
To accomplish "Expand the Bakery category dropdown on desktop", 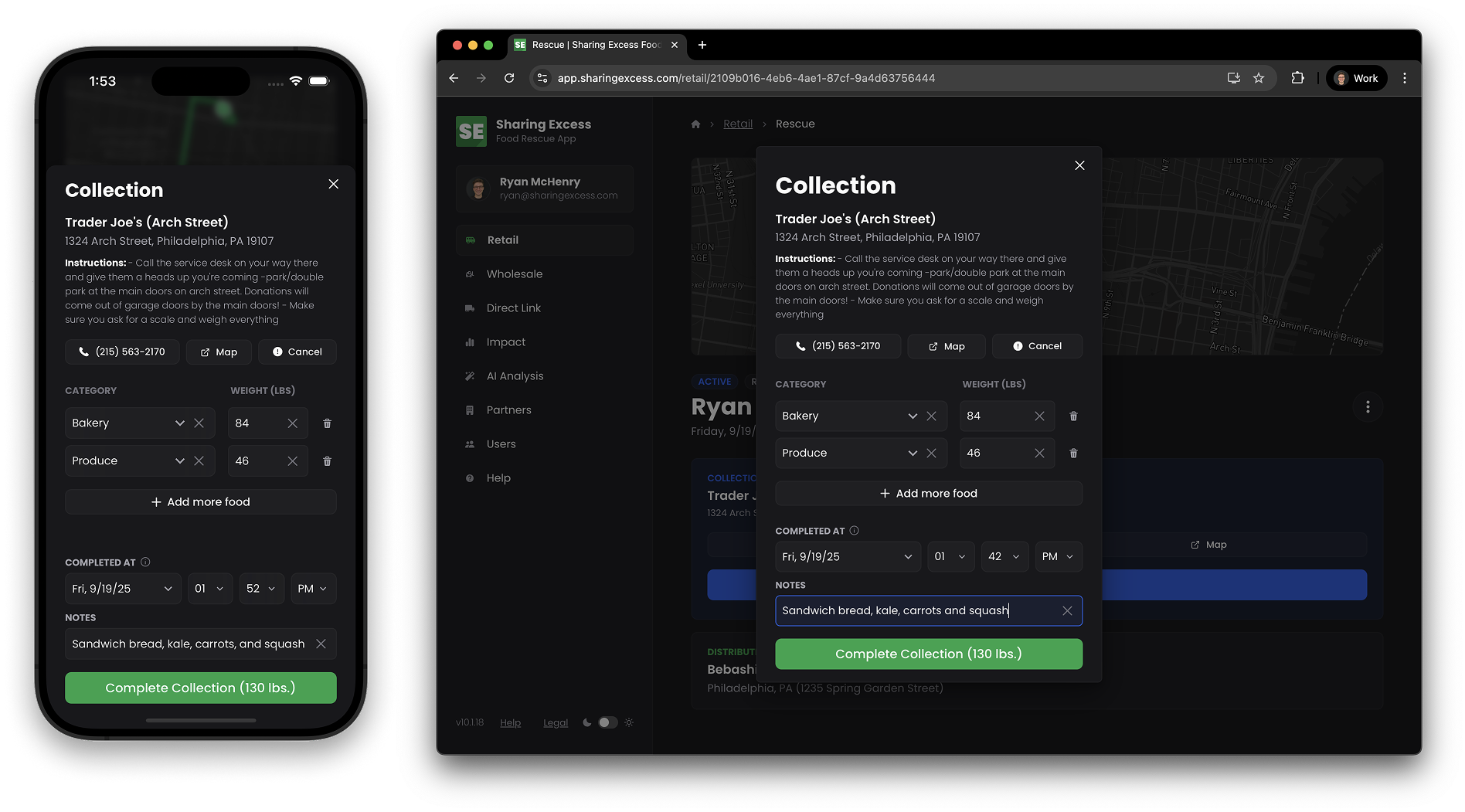I will tap(912, 416).
